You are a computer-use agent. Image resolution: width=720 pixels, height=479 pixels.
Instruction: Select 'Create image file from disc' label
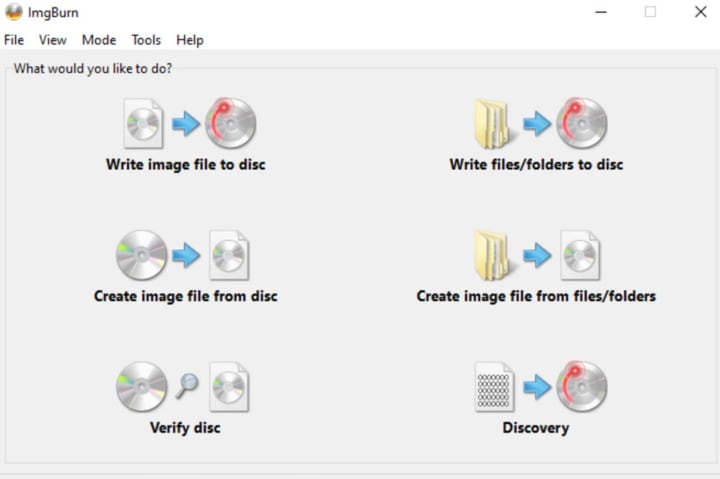click(186, 296)
